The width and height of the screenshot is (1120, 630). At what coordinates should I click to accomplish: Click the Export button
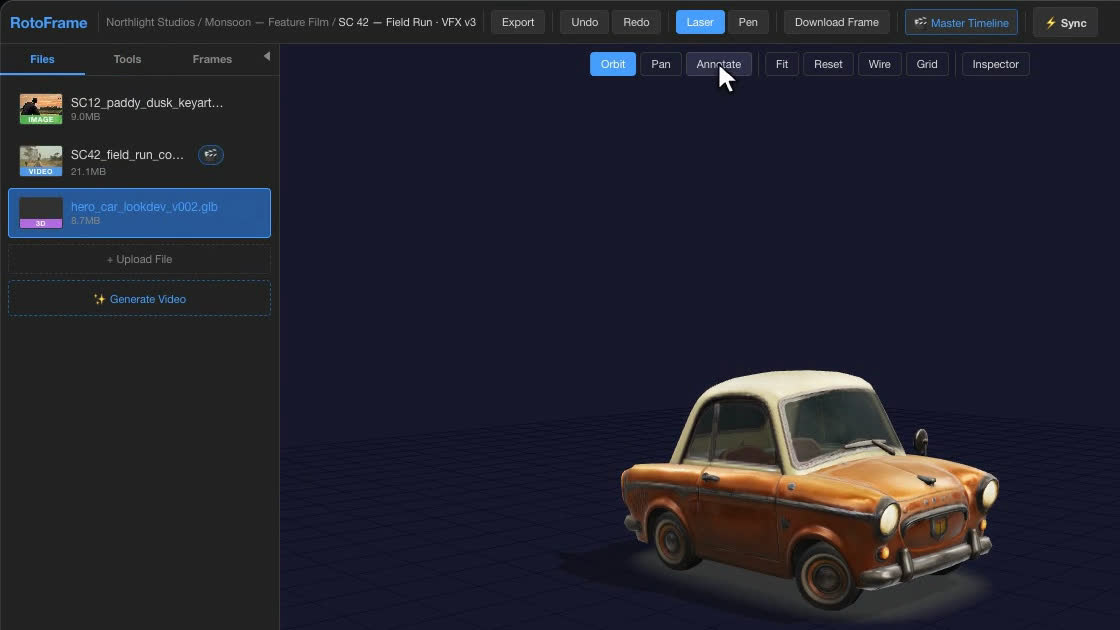tap(518, 22)
